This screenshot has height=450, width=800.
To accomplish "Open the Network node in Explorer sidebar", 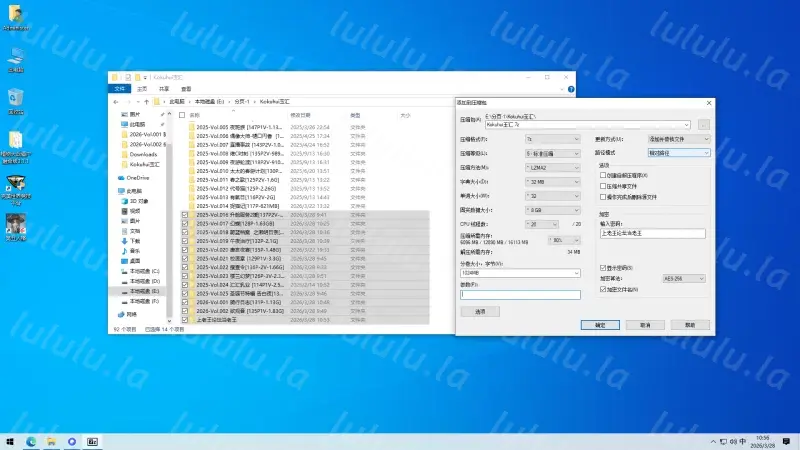I will [128, 314].
